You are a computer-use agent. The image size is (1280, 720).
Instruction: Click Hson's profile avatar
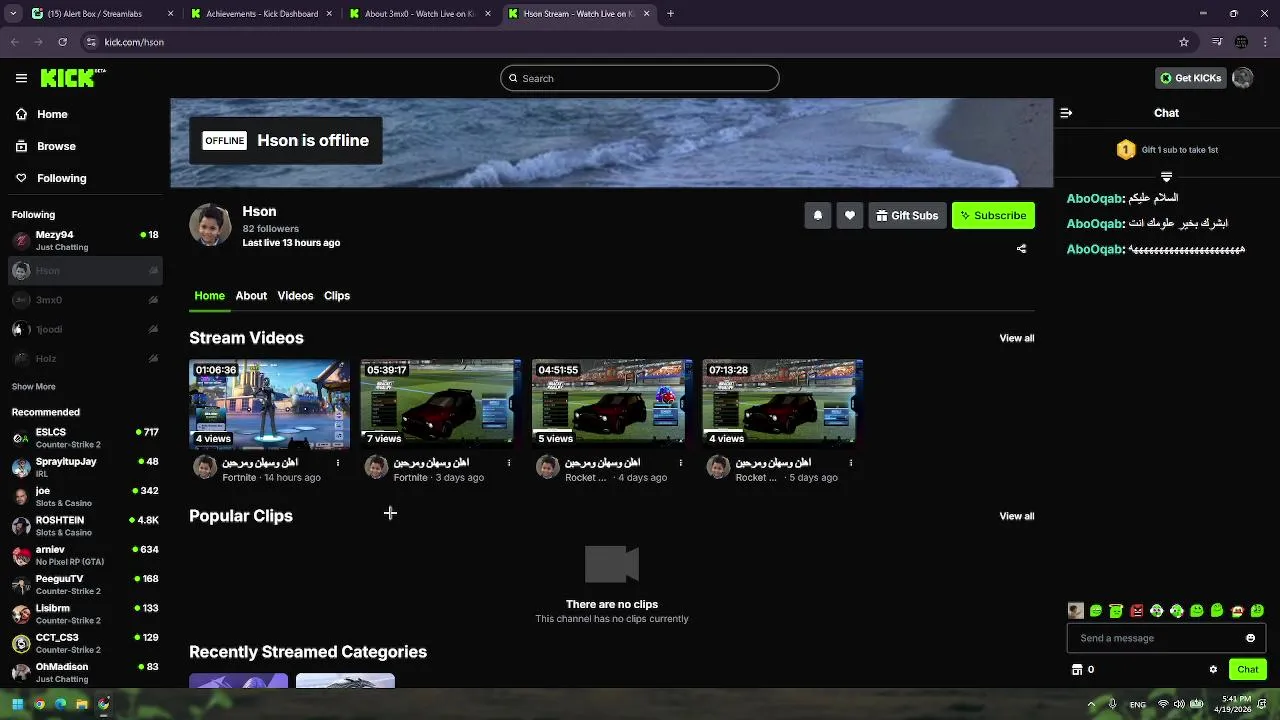(210, 225)
